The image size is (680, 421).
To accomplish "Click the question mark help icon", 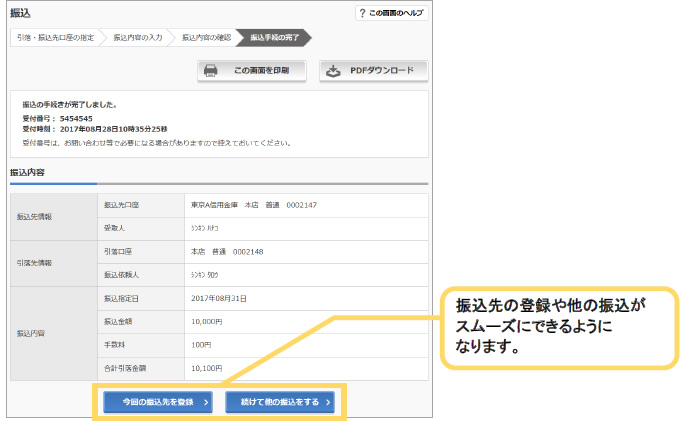I will pos(362,13).
